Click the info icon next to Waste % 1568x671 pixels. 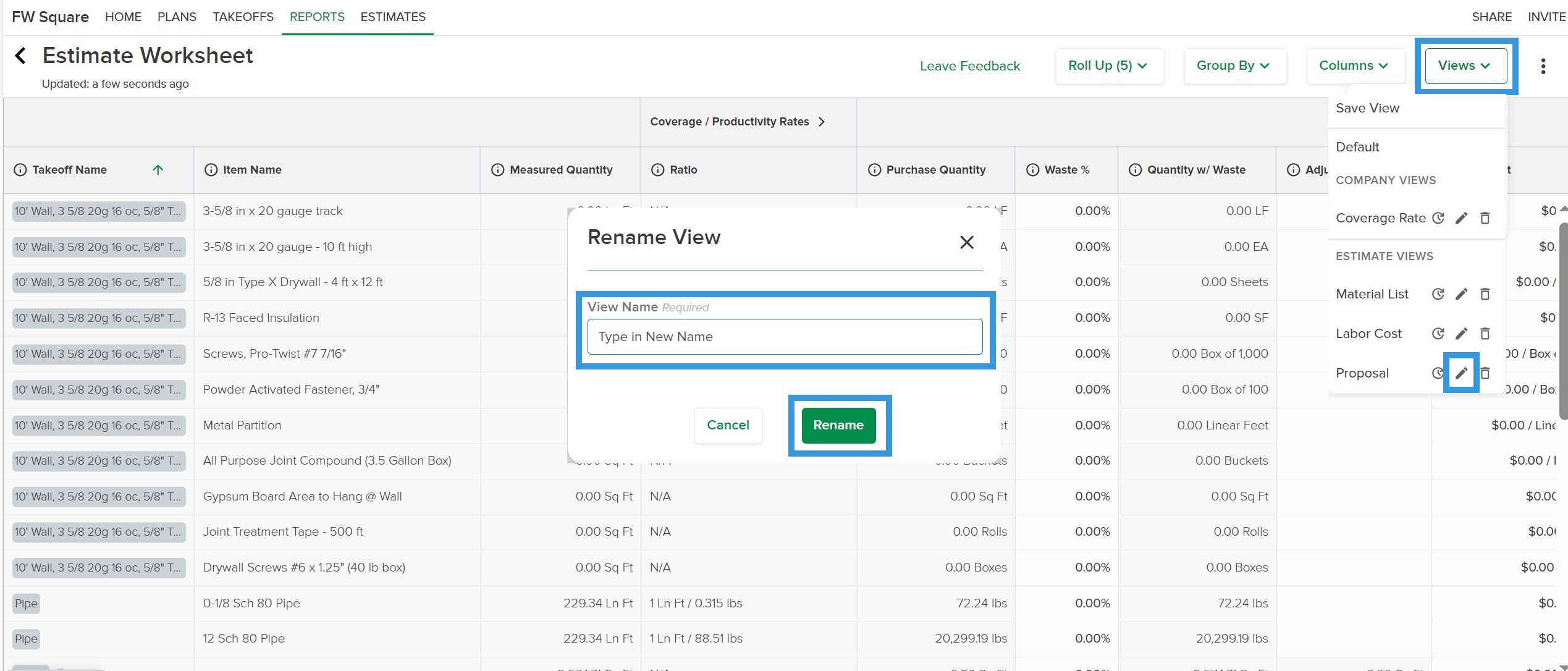[1032, 170]
